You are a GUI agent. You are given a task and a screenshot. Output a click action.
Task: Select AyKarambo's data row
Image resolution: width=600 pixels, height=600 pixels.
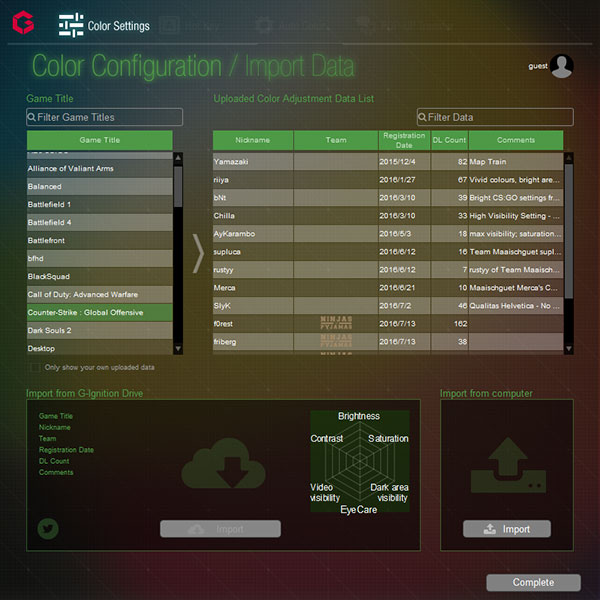point(388,233)
